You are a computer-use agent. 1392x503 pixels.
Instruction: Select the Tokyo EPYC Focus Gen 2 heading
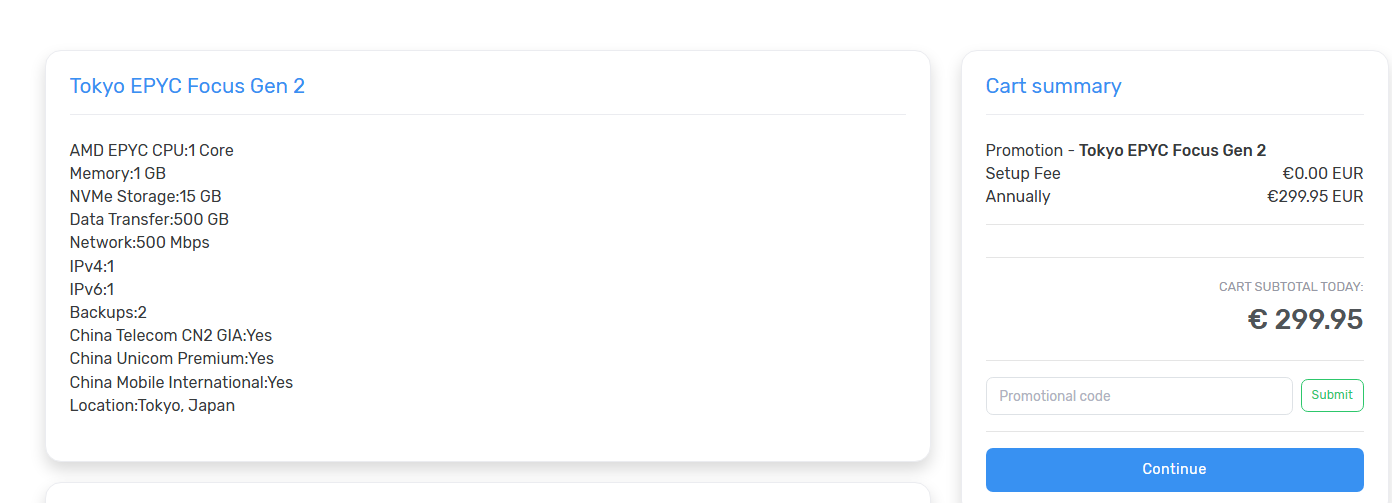click(x=187, y=86)
